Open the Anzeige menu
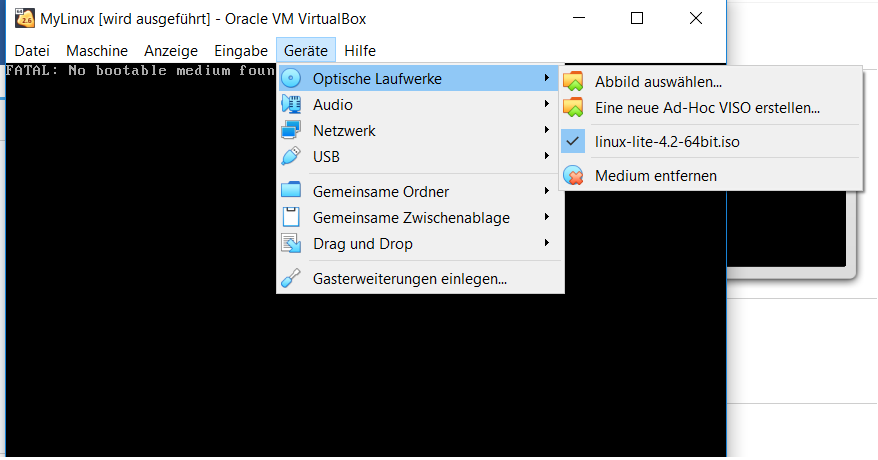The width and height of the screenshot is (878, 460). [171, 50]
